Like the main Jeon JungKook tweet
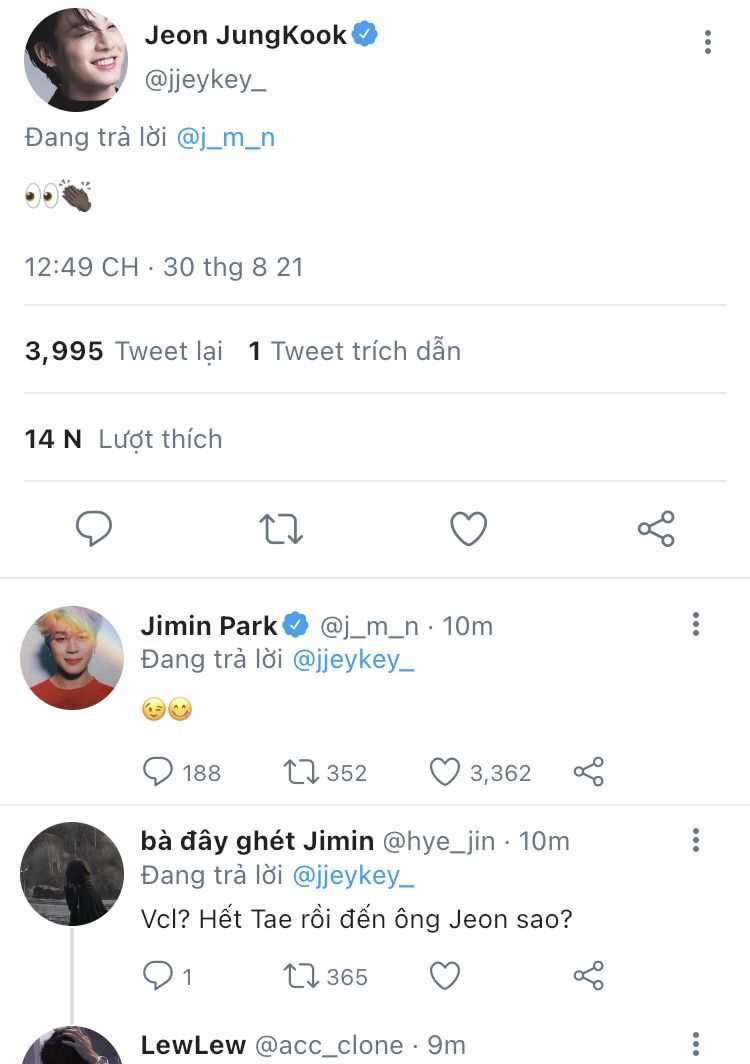750x1064 pixels. pyautogui.click(x=468, y=529)
